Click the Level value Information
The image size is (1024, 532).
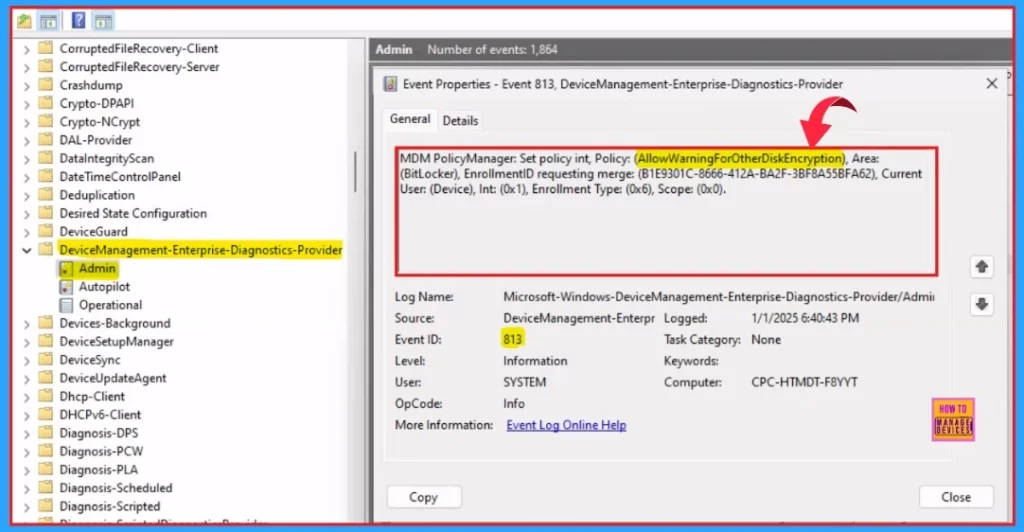[535, 361]
